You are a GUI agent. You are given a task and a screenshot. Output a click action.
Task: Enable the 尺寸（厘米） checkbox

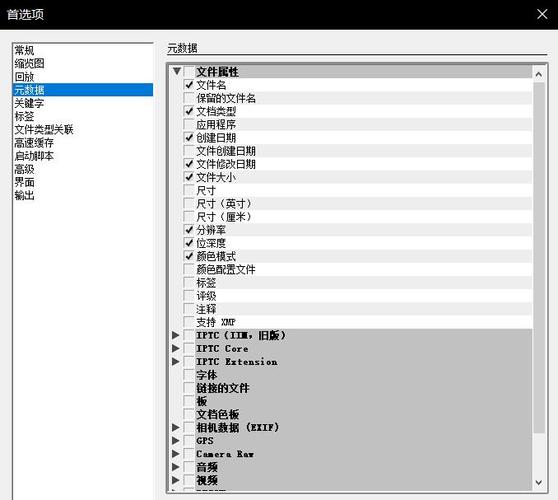[x=189, y=216]
